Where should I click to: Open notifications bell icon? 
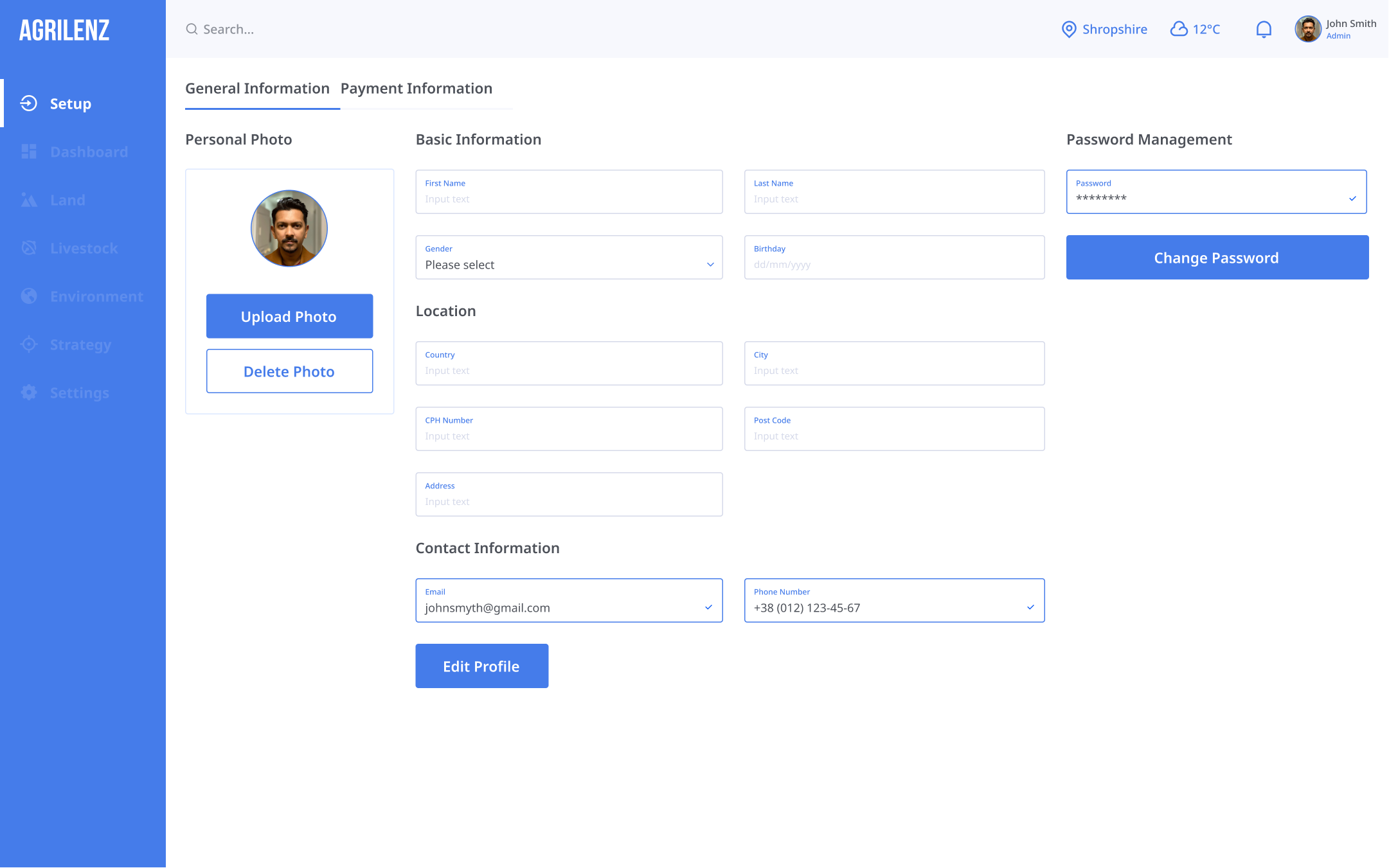pyautogui.click(x=1264, y=30)
